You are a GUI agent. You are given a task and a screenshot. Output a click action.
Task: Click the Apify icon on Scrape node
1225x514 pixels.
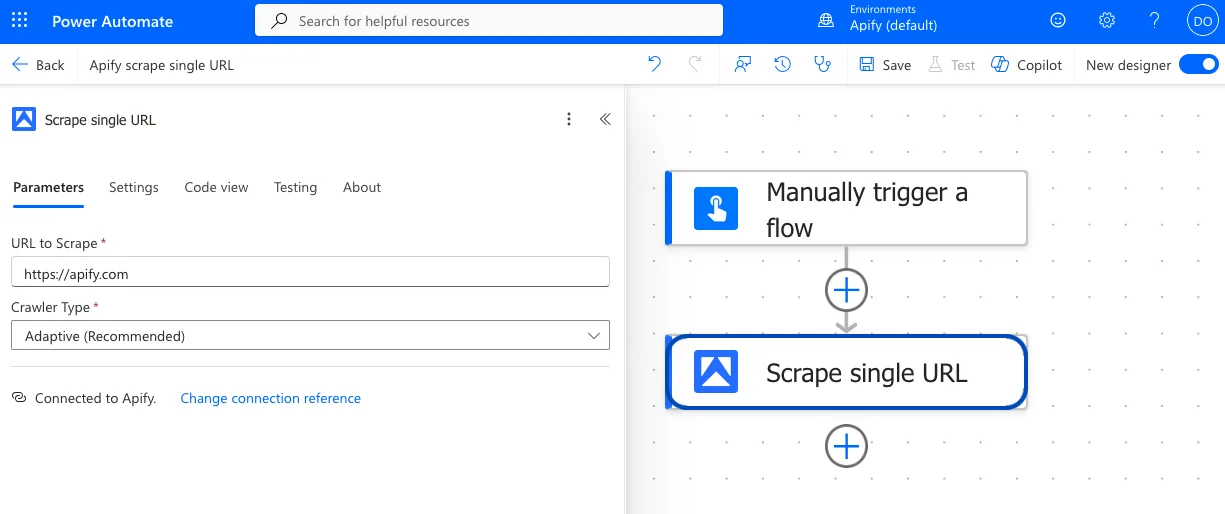tap(716, 371)
